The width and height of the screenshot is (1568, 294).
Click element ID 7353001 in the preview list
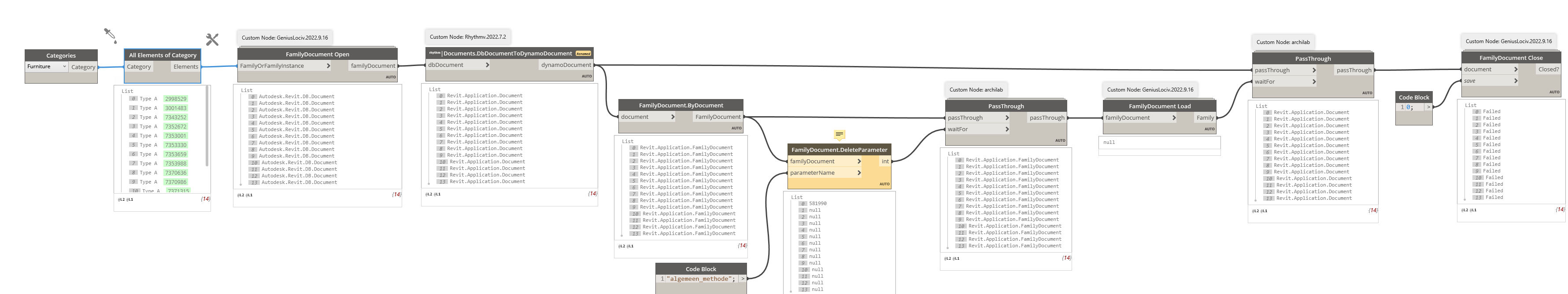tap(175, 136)
